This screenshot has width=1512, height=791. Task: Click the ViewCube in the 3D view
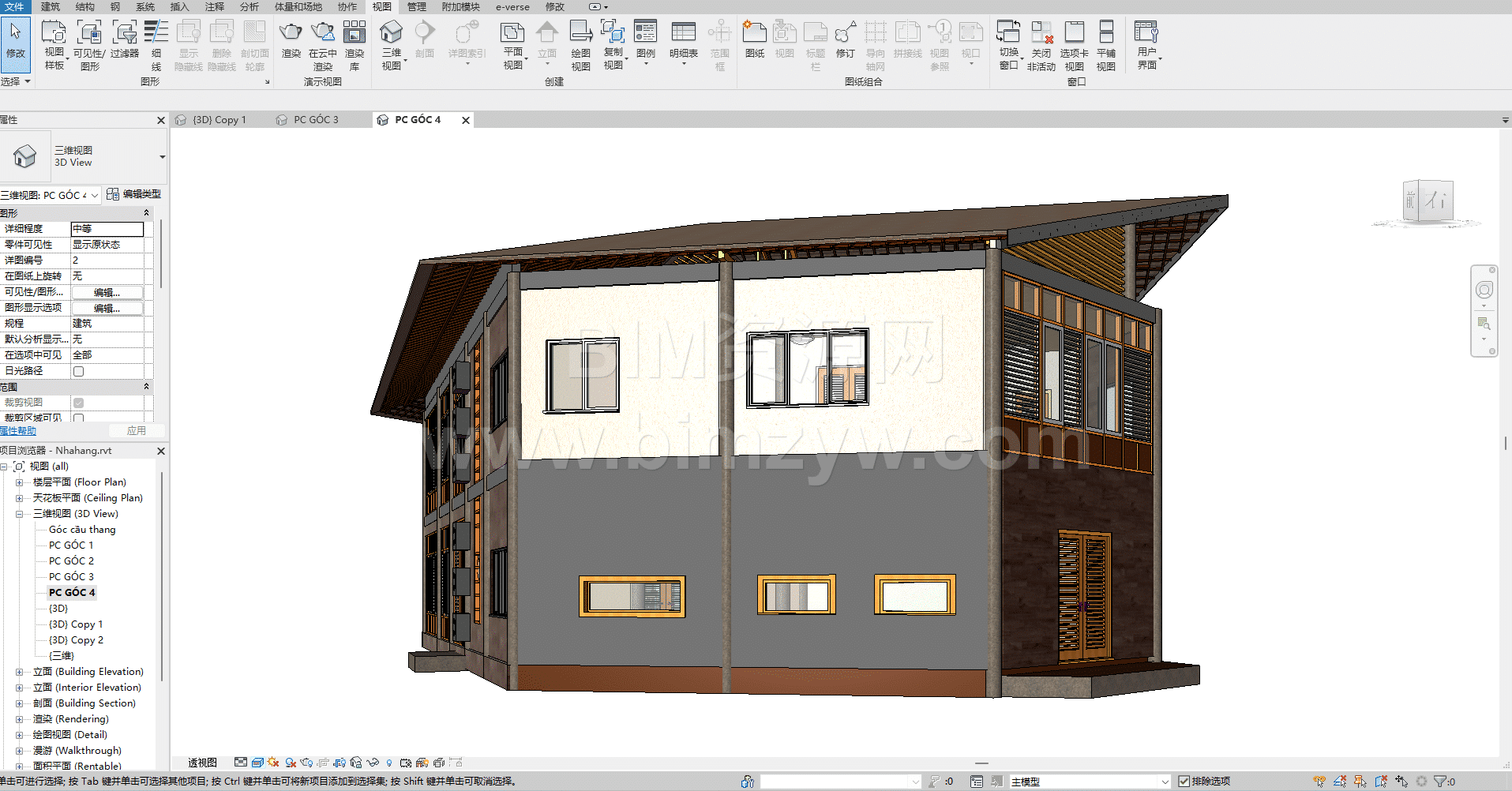(1428, 201)
